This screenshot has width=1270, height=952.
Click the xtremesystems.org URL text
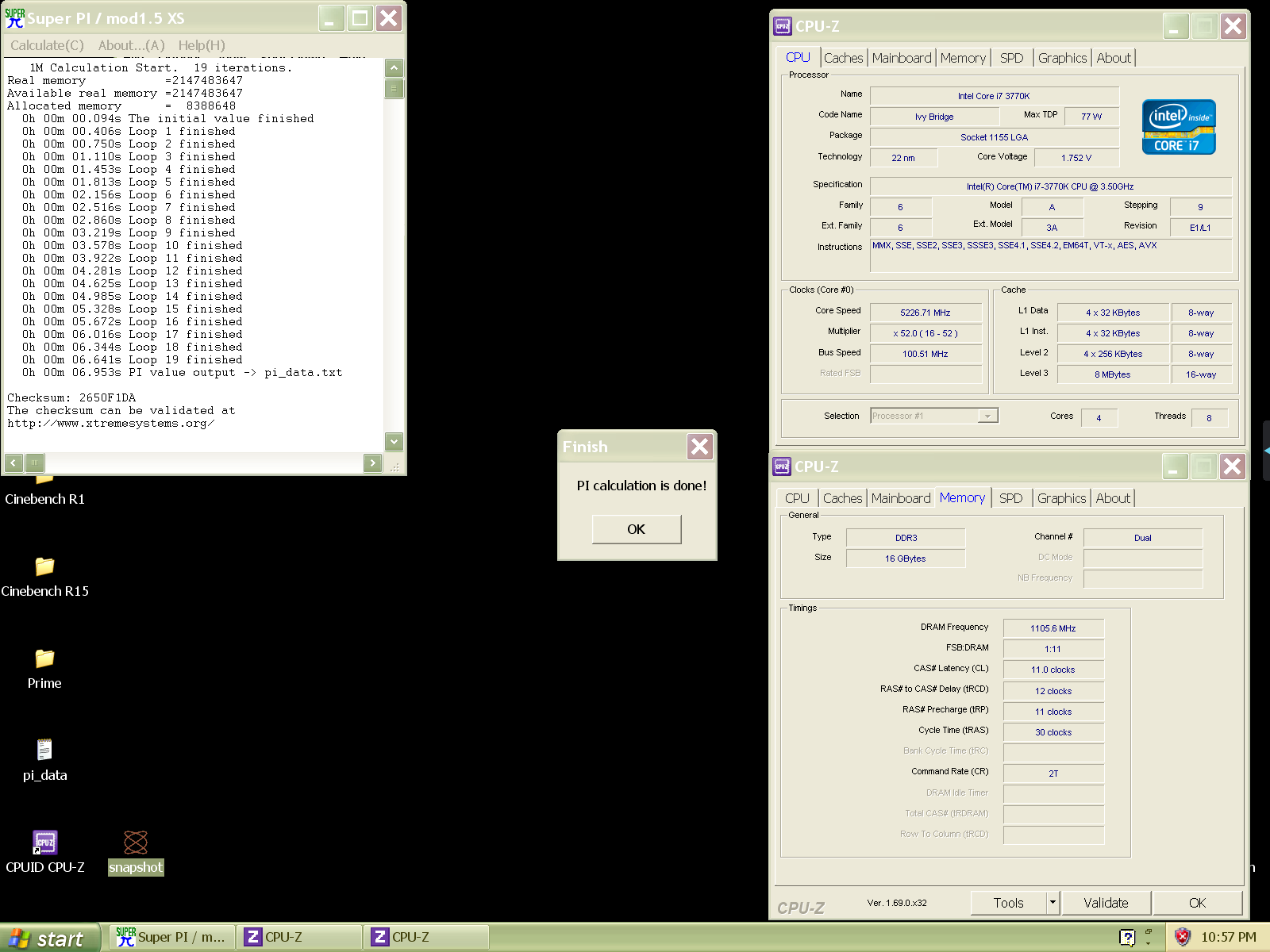click(x=111, y=423)
